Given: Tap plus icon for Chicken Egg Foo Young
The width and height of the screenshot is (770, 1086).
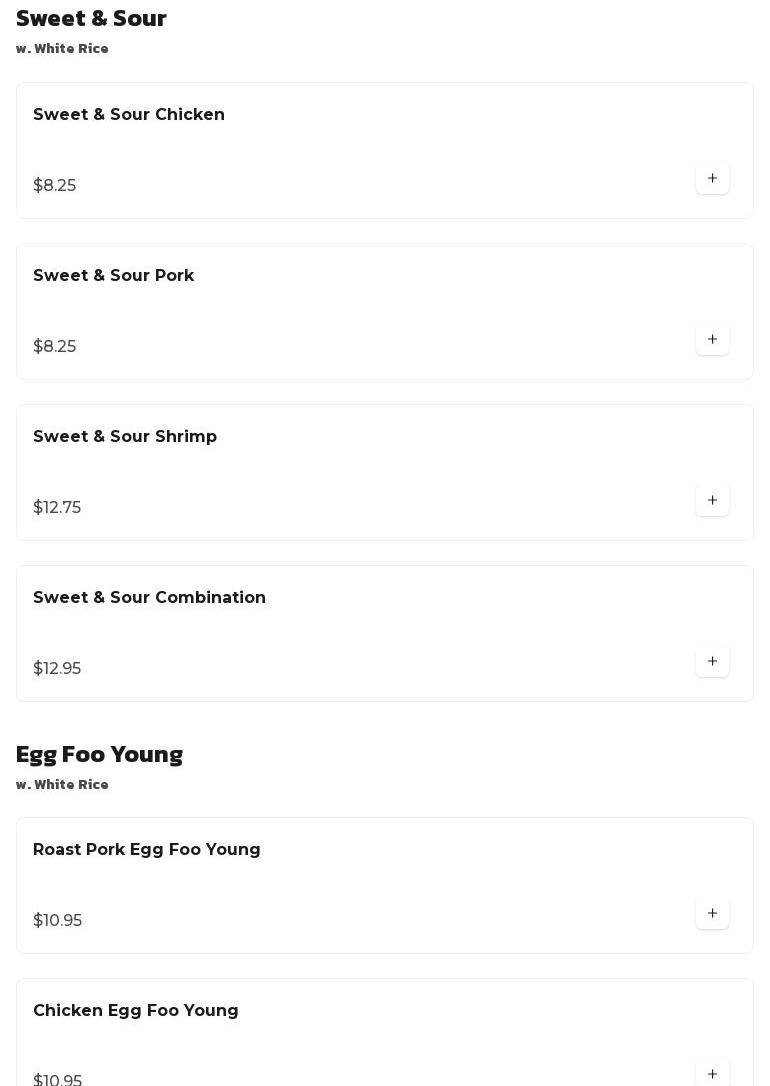Looking at the screenshot, I should coord(712,1074).
